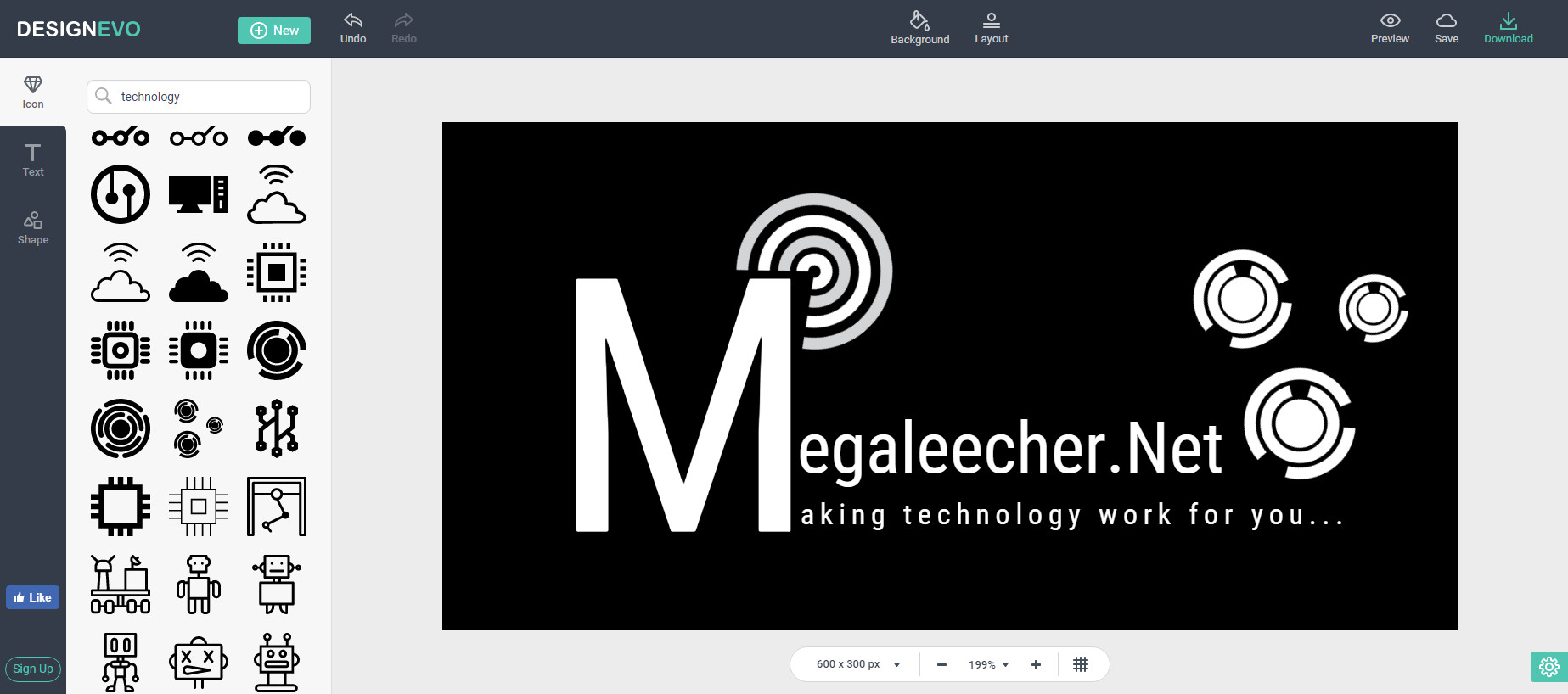Click the New button

click(x=273, y=31)
